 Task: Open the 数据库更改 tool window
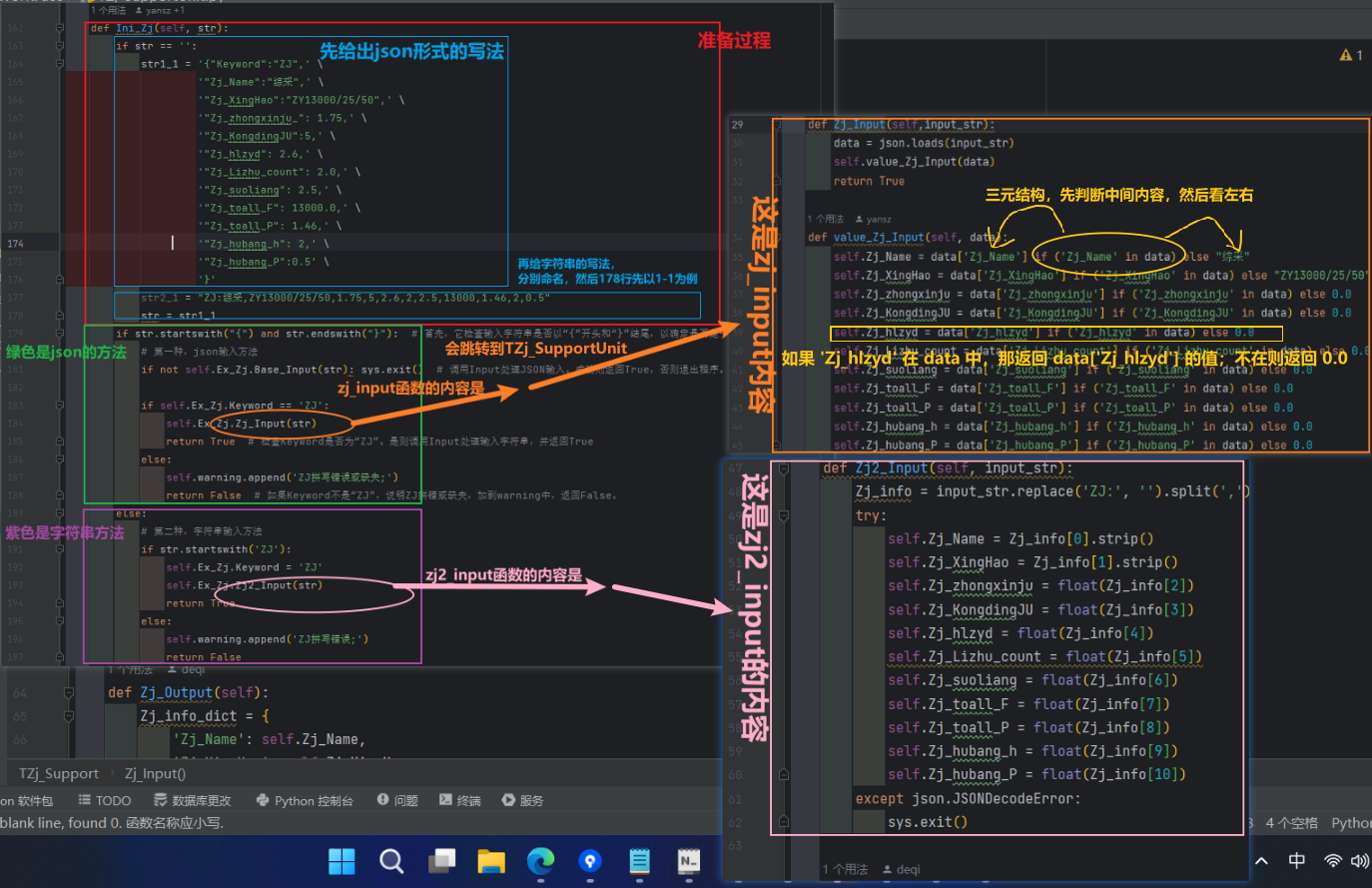coord(193,800)
